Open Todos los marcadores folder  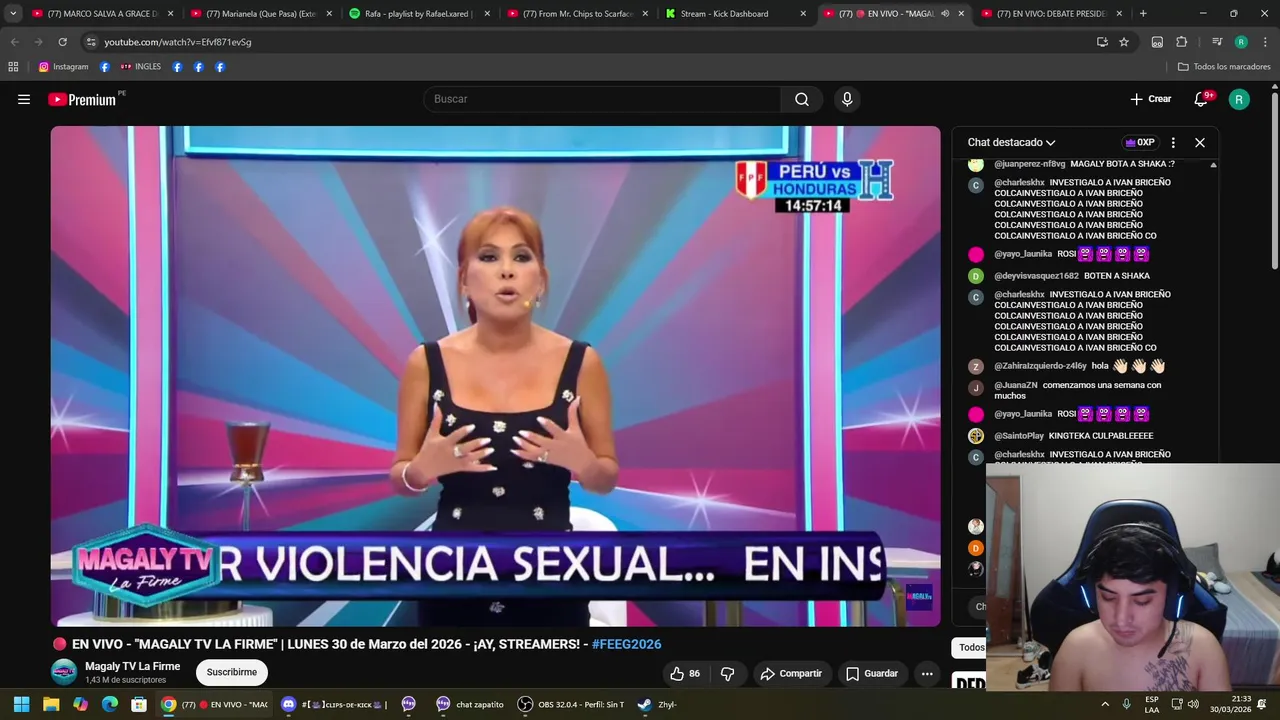1224,67
